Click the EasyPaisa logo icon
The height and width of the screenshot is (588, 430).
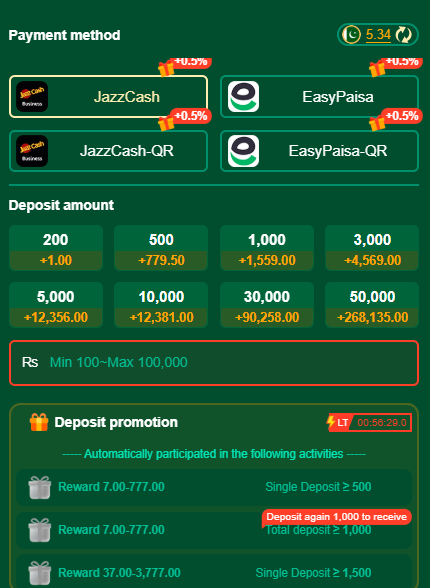pyautogui.click(x=244, y=97)
